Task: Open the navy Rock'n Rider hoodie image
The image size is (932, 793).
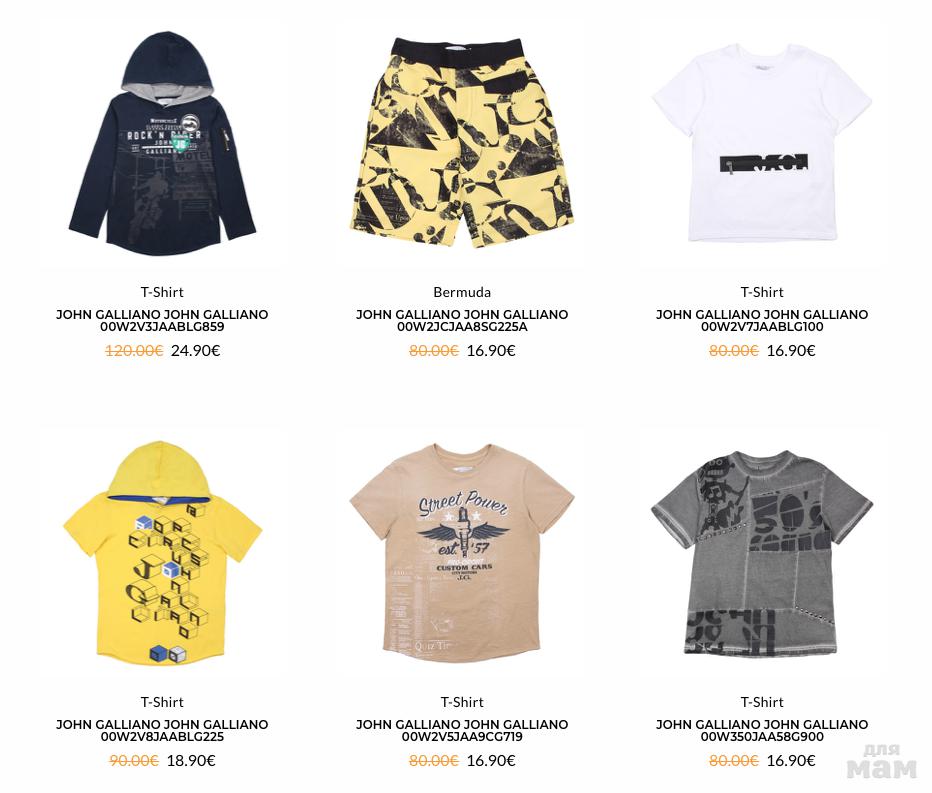Action: click(162, 144)
